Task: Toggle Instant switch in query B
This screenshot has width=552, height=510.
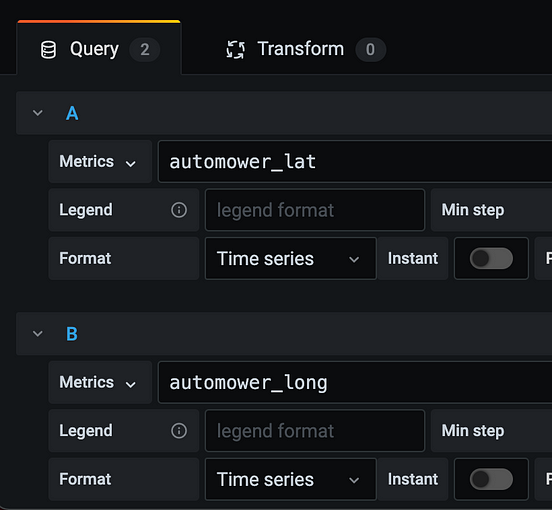Action: coord(491,479)
